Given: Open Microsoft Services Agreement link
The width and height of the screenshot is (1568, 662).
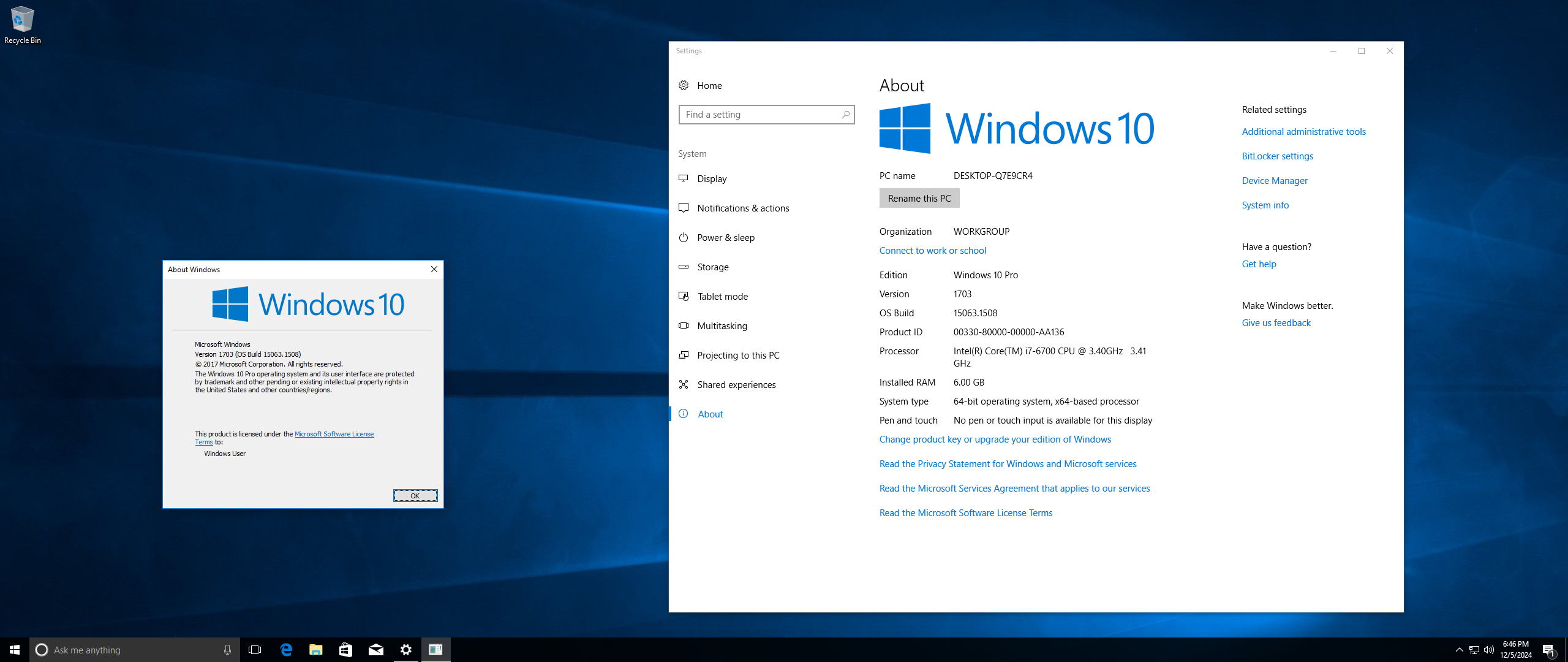Looking at the screenshot, I should [1014, 488].
